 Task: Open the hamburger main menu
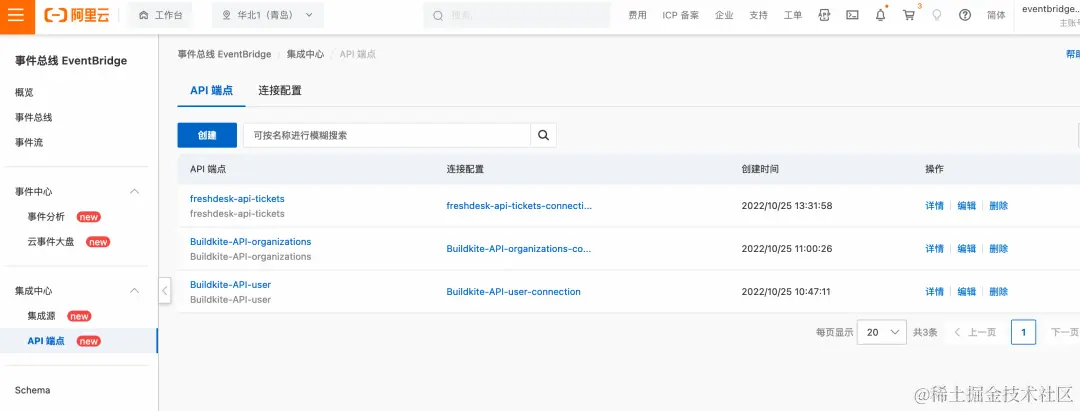tap(16, 15)
